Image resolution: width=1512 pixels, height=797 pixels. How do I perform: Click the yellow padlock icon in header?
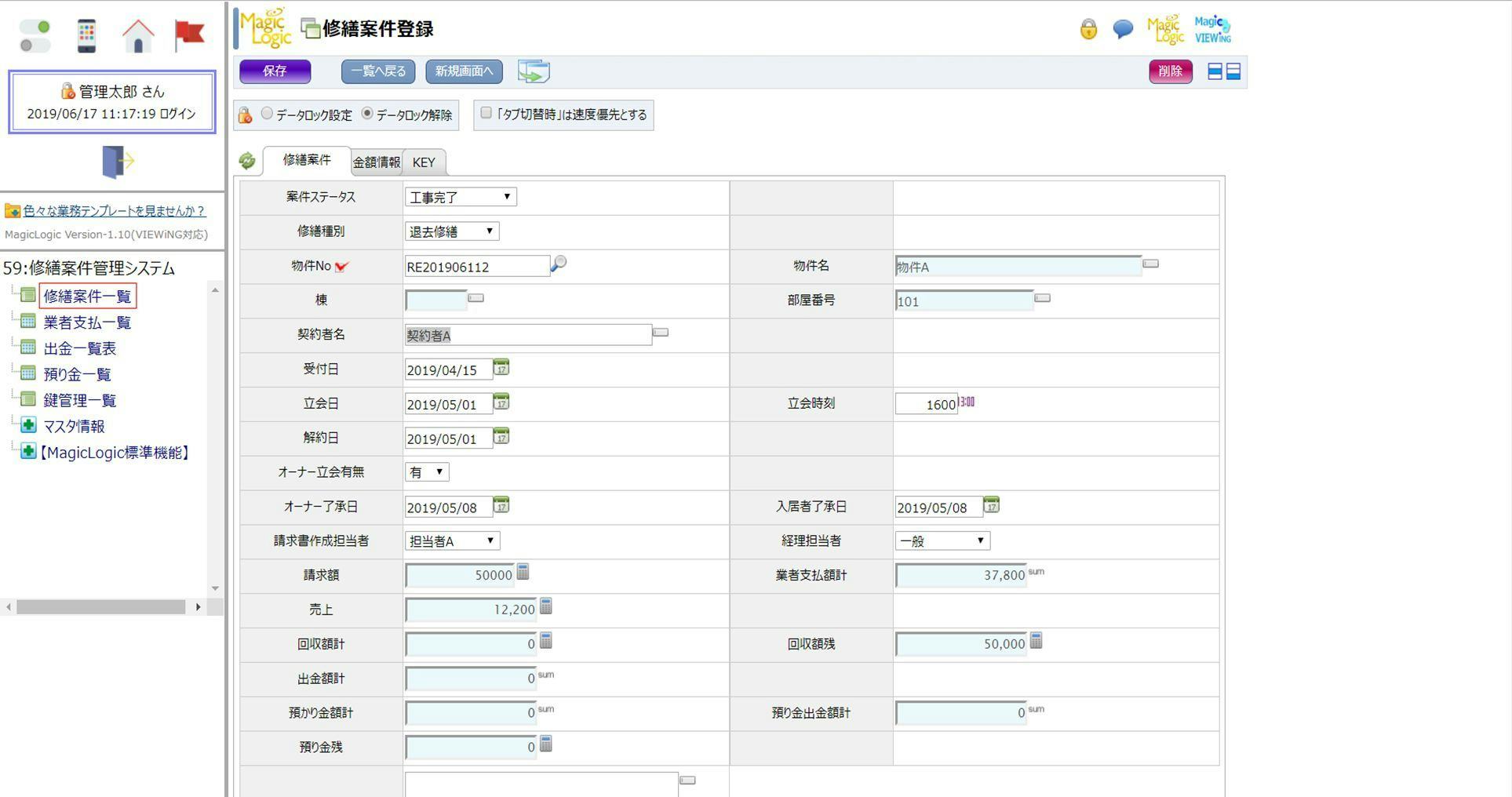(x=1088, y=30)
